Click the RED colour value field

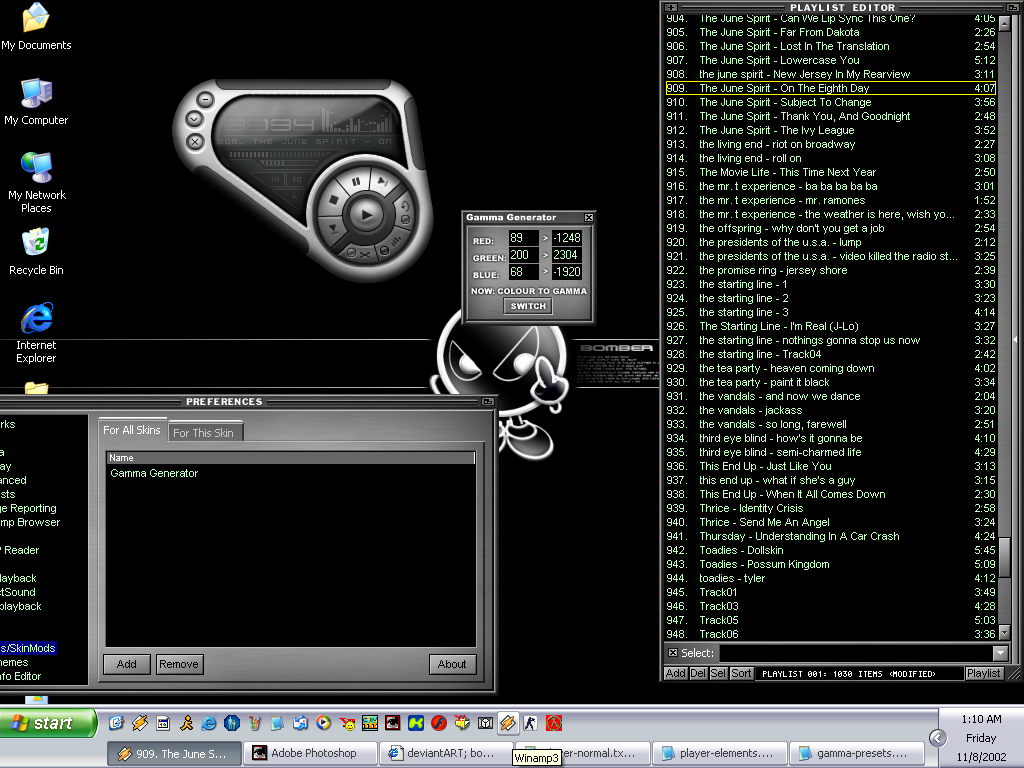click(524, 238)
